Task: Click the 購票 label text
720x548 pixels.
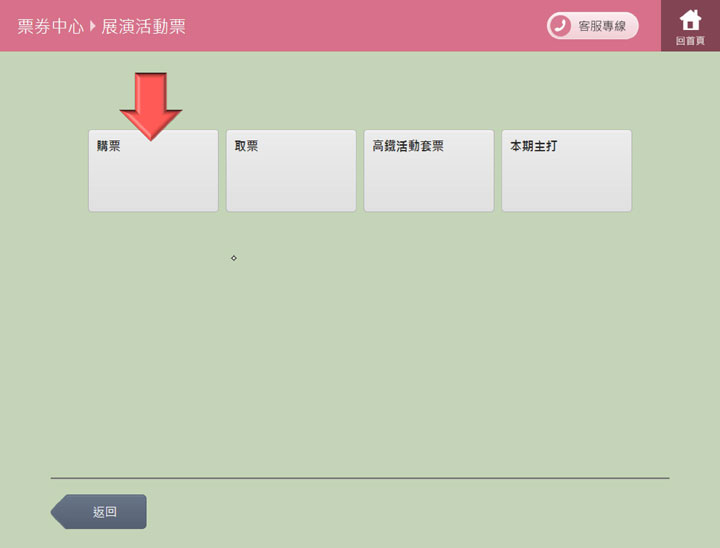Action: (x=108, y=146)
